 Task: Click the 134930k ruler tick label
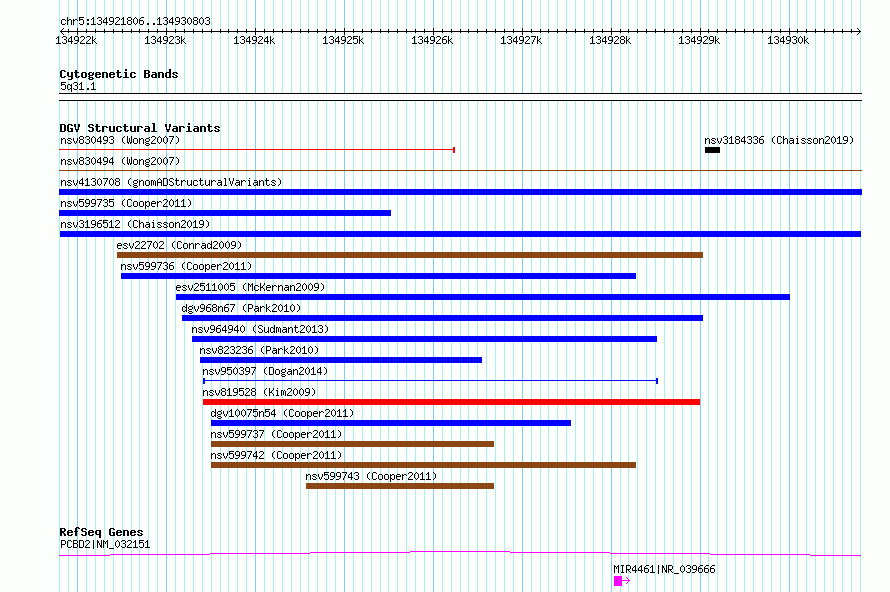tap(788, 40)
